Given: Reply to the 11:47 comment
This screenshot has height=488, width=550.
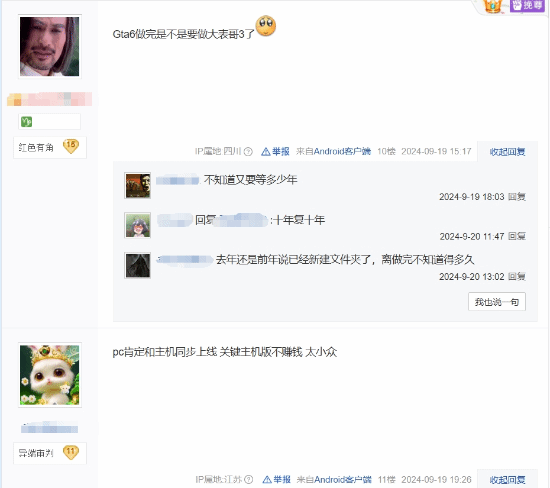Looking at the screenshot, I should coord(517,236).
